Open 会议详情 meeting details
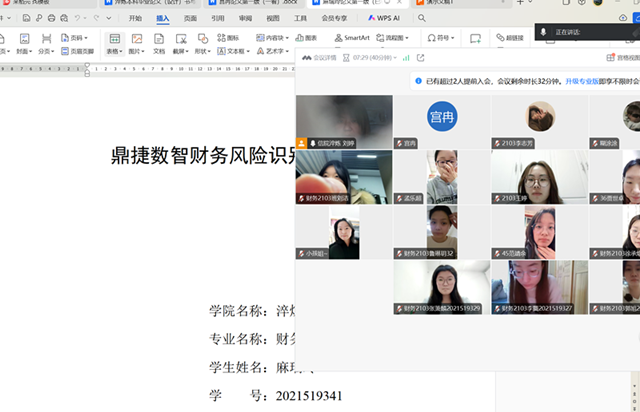This screenshot has height=412, width=640. (x=319, y=58)
